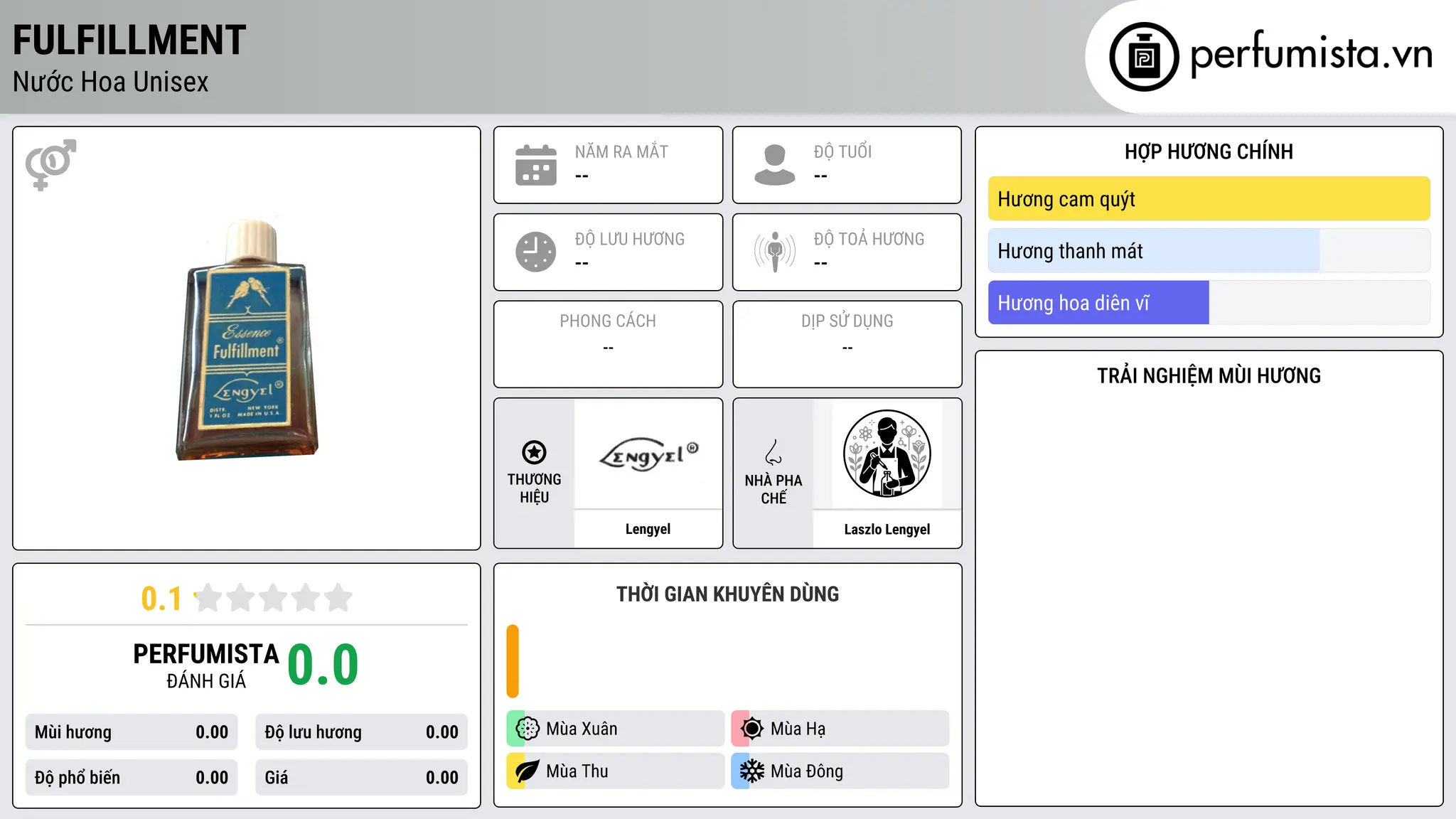
Task: Select the Mùa Đông season label
Action: click(x=807, y=771)
